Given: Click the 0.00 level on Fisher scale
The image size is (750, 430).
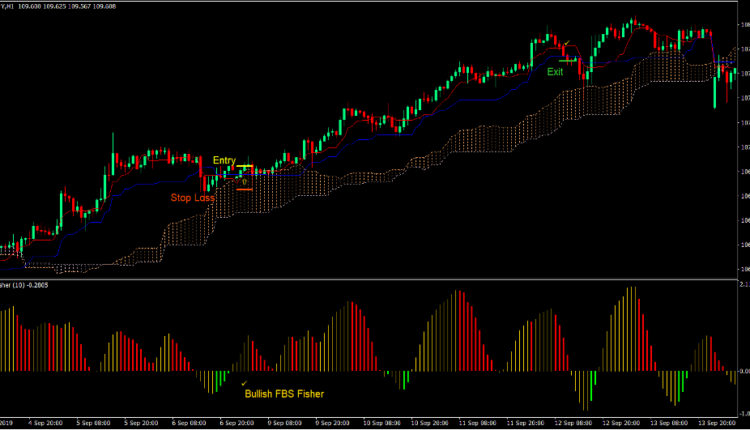Looking at the screenshot, I should [742, 372].
